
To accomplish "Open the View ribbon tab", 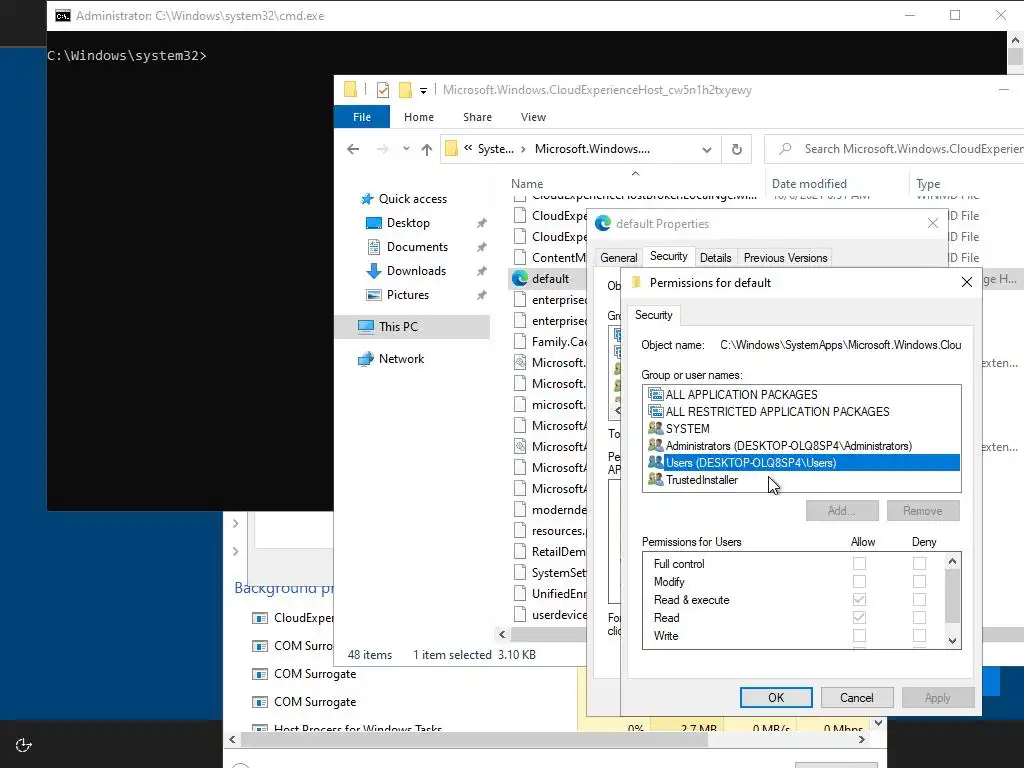I will pyautogui.click(x=533, y=117).
